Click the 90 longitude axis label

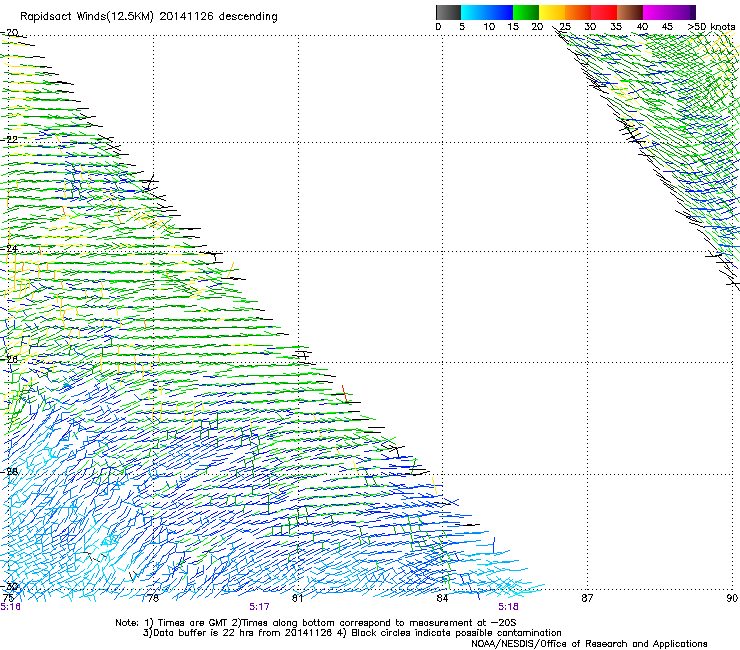coord(732,598)
